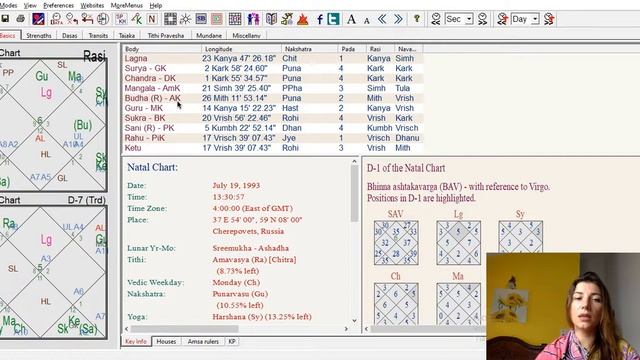Click the double right chevron icon

coord(398,19)
